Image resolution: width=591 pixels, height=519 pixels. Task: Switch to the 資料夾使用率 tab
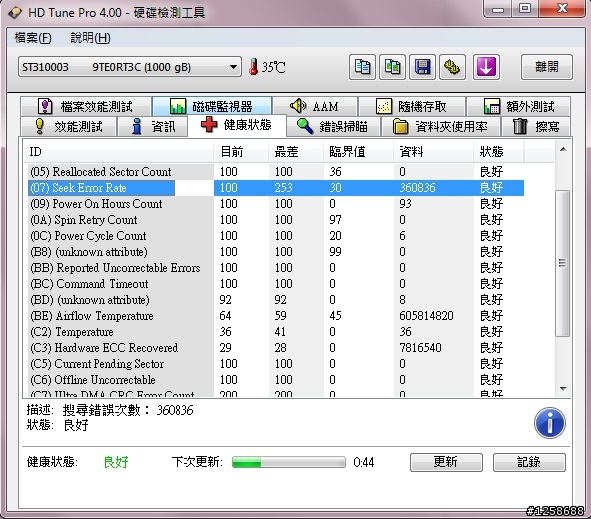[x=441, y=126]
